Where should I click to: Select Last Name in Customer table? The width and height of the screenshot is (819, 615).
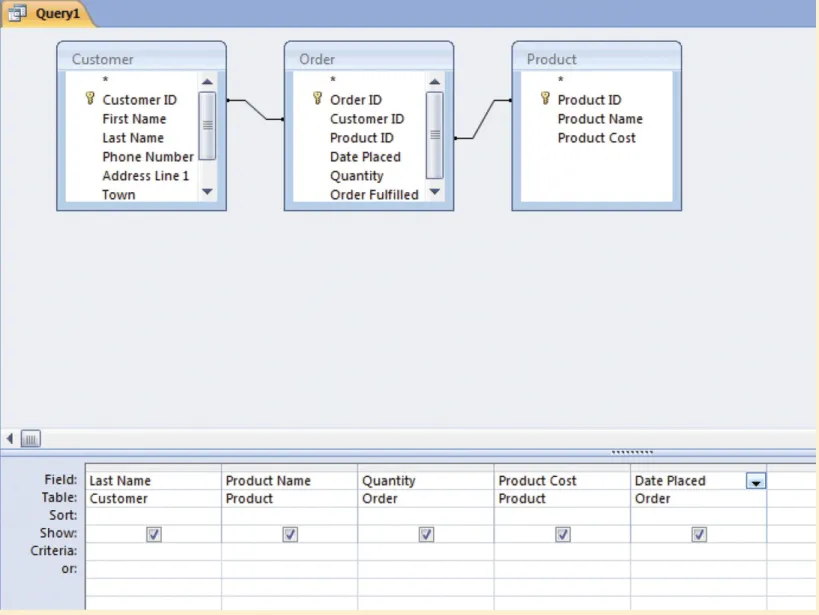(x=133, y=137)
